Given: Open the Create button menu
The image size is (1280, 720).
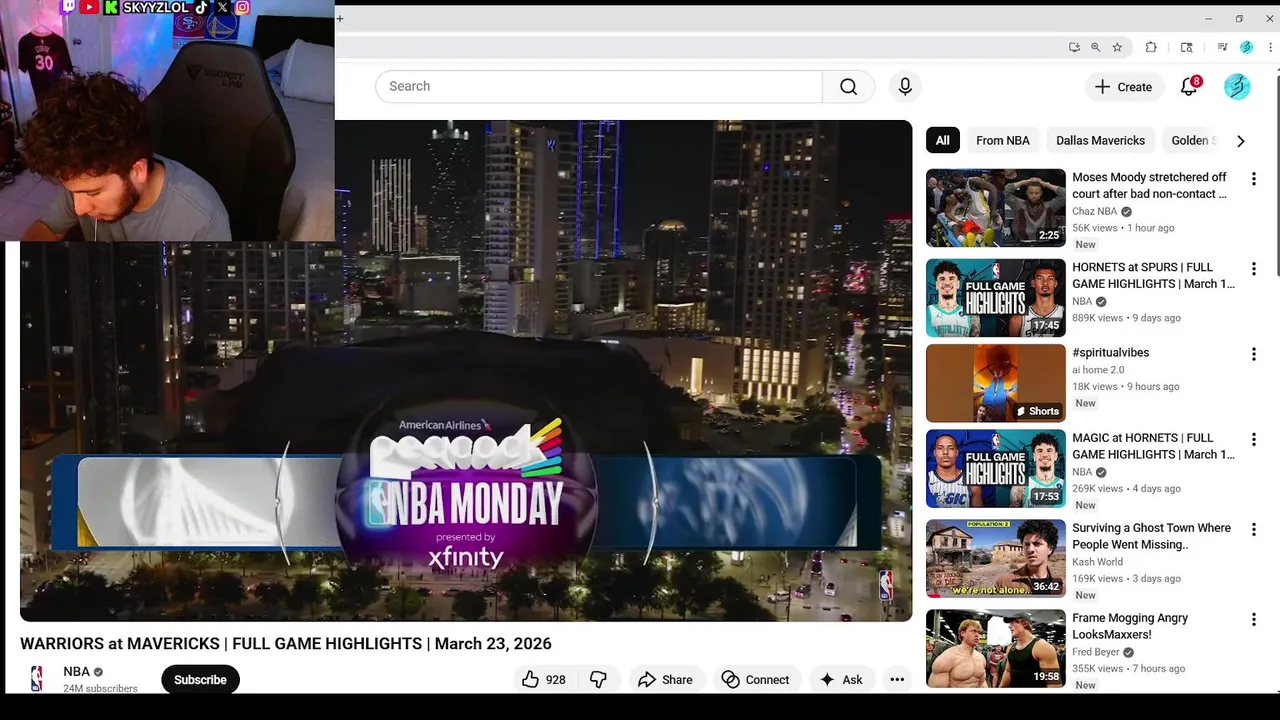Looking at the screenshot, I should click(x=1124, y=87).
